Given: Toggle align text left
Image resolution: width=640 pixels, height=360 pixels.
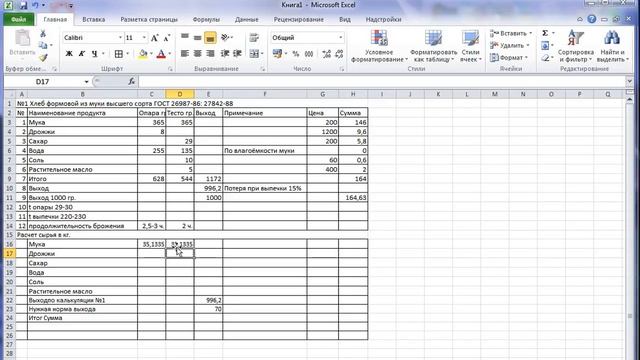Looking at the screenshot, I should pyautogui.click(x=185, y=53).
